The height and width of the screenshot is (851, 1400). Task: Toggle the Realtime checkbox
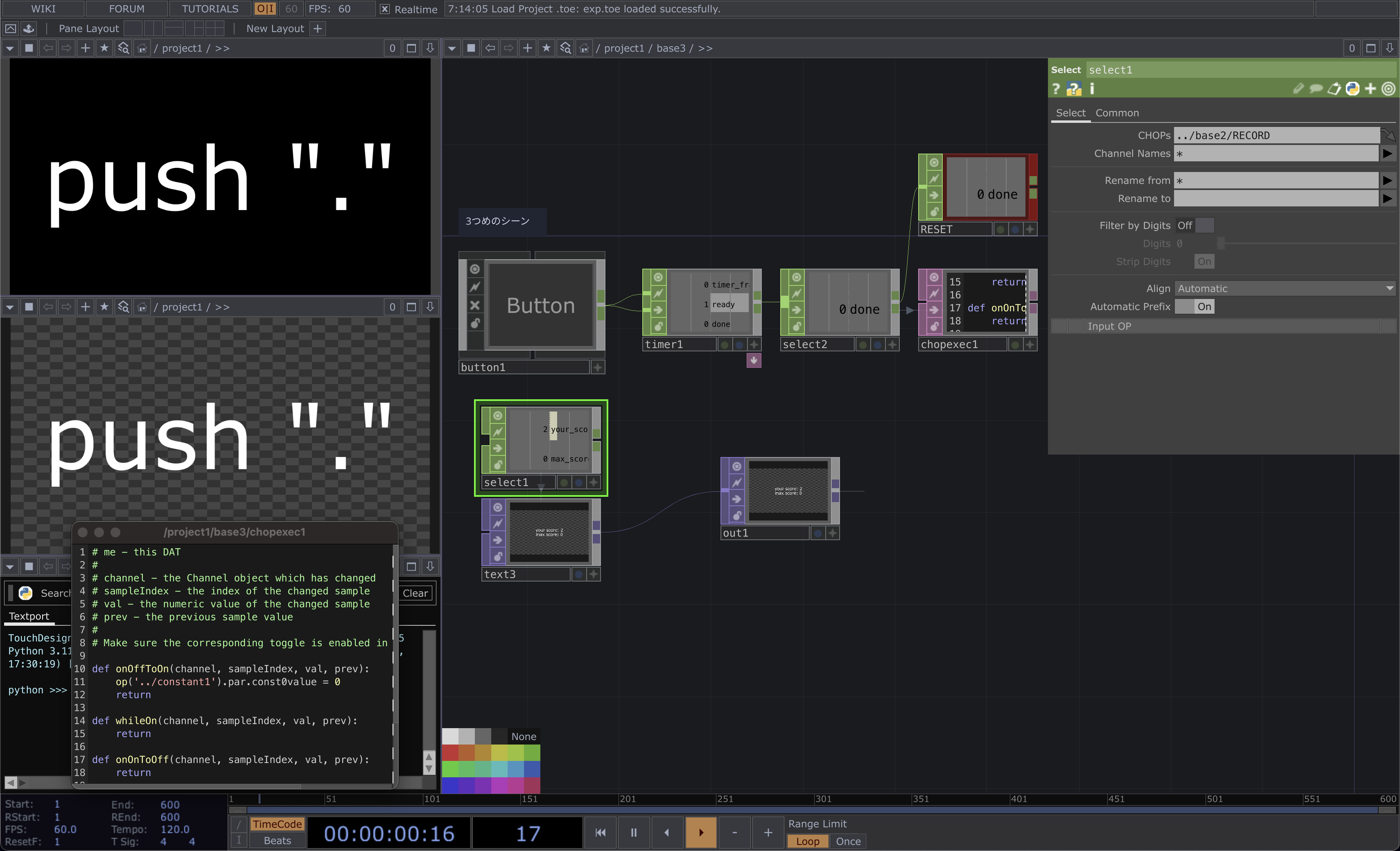point(385,9)
